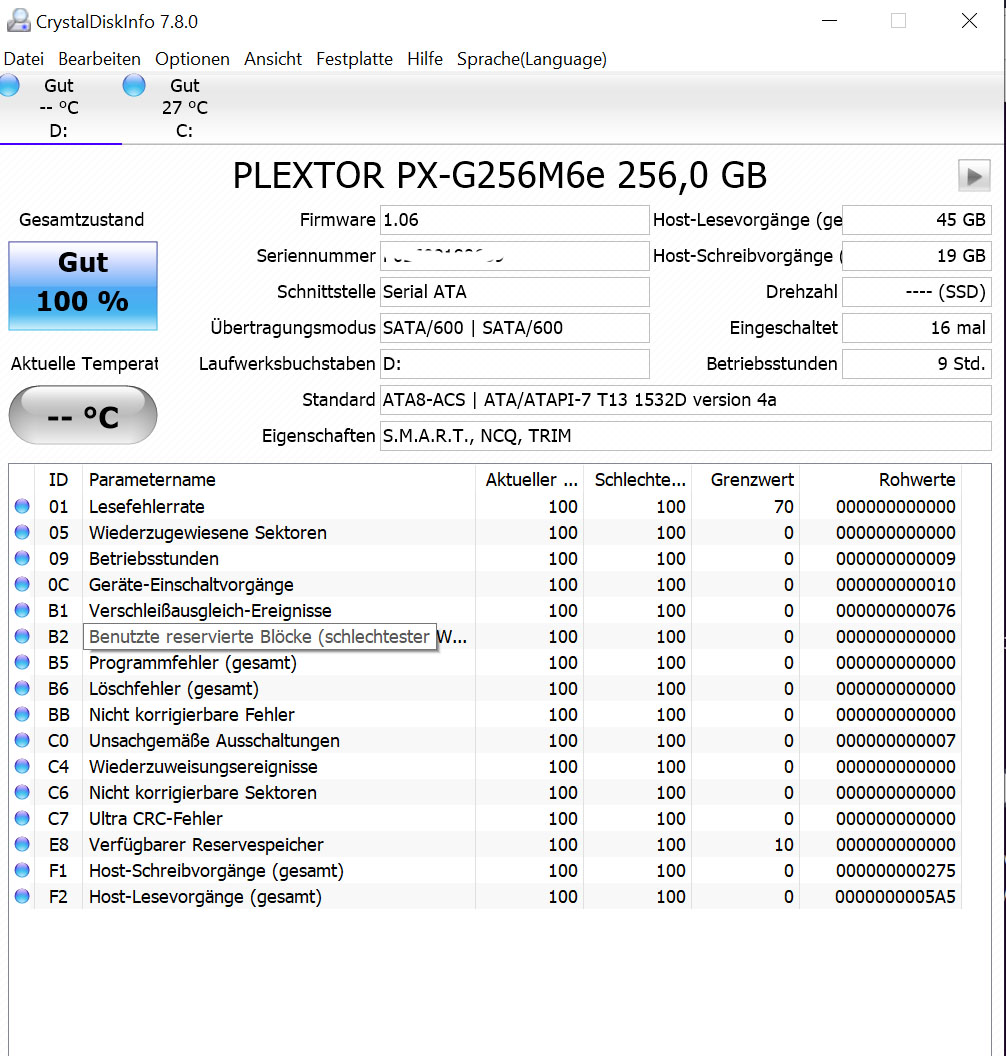The image size is (1006, 1056).
Task: Open the Ansicht menu
Action: [x=272, y=59]
